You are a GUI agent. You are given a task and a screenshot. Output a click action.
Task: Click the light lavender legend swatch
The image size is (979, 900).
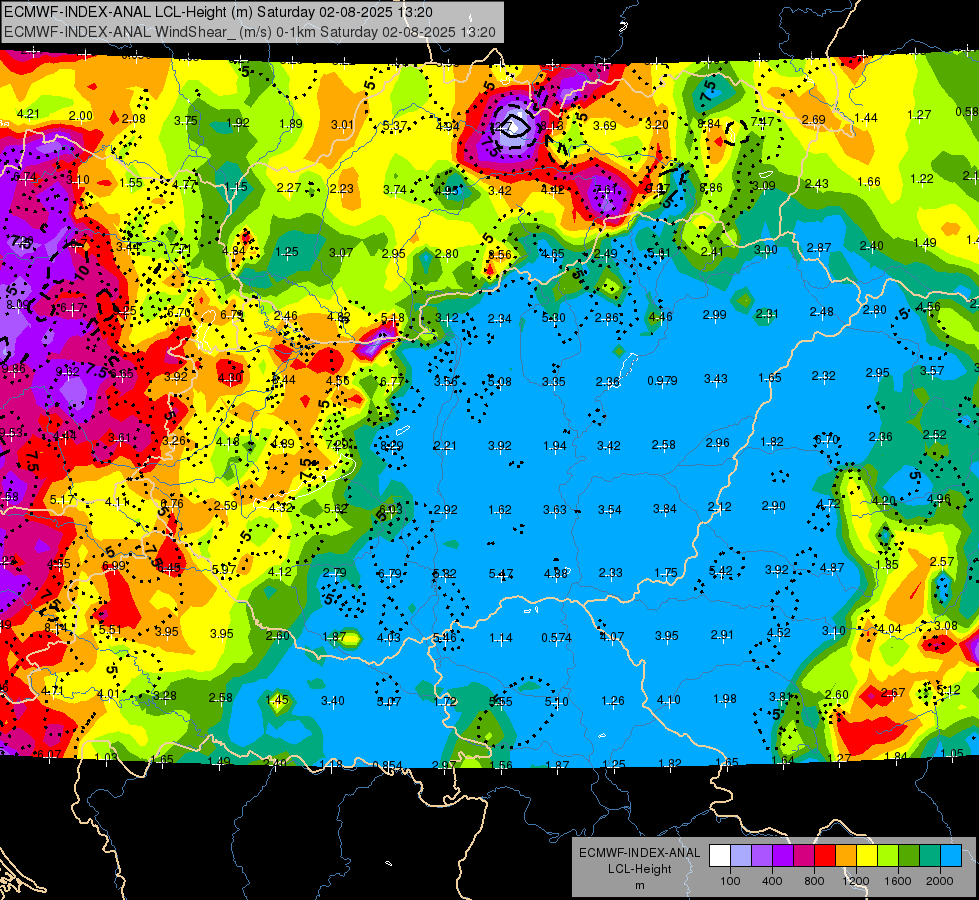click(741, 856)
